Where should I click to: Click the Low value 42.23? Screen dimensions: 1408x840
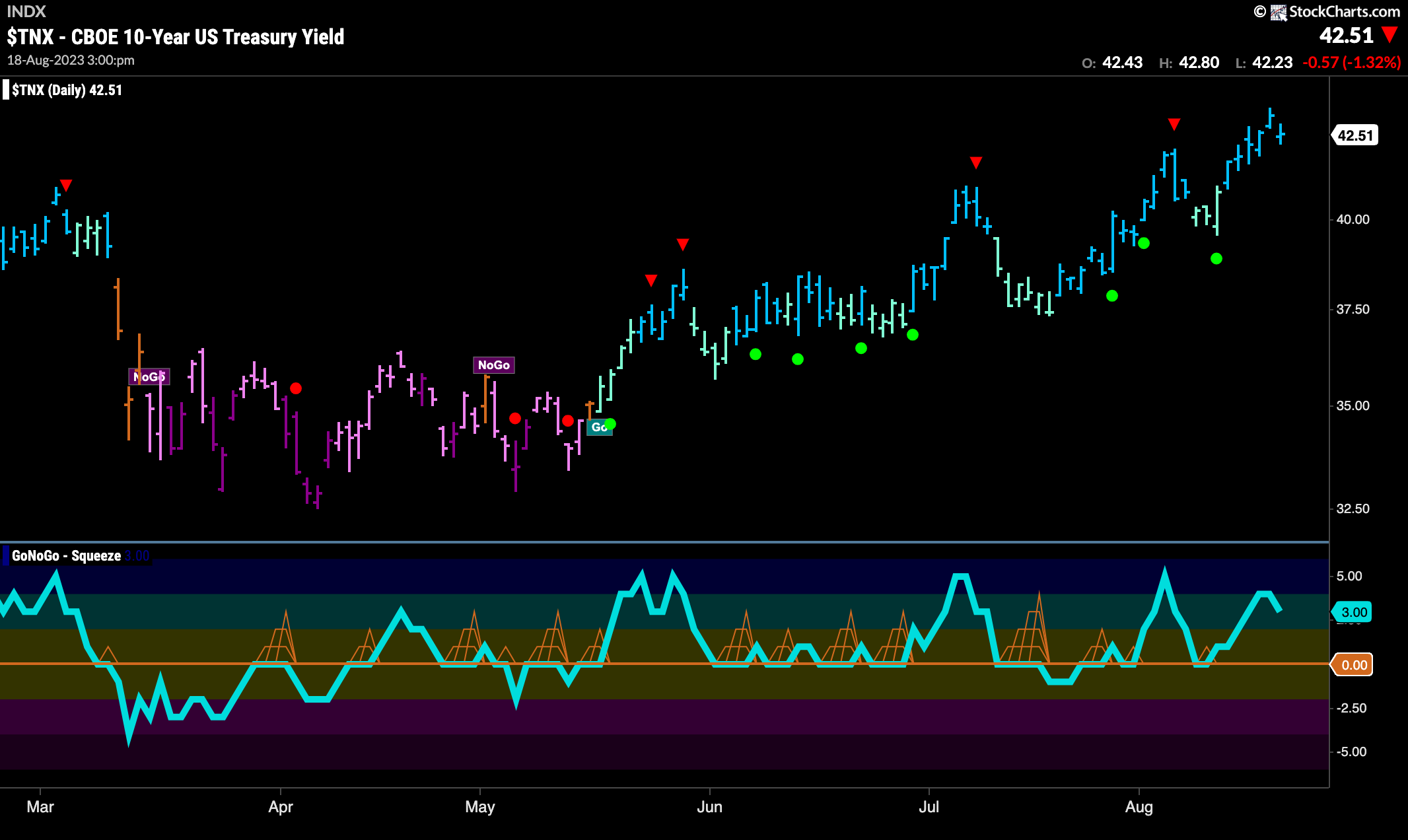coord(1272,63)
